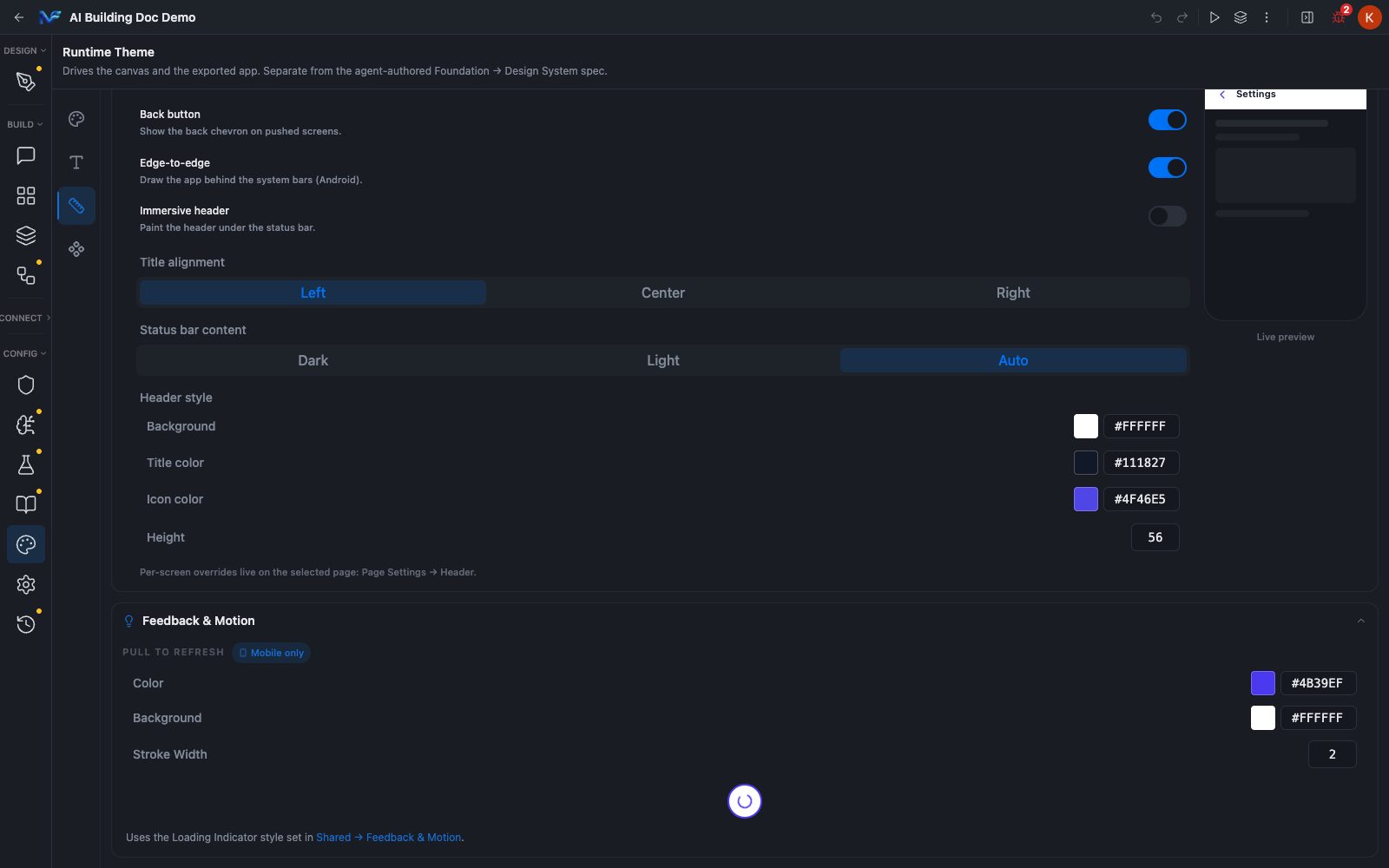Go back using the top-left arrow
Image resolution: width=1389 pixels, height=868 pixels.
click(x=19, y=17)
